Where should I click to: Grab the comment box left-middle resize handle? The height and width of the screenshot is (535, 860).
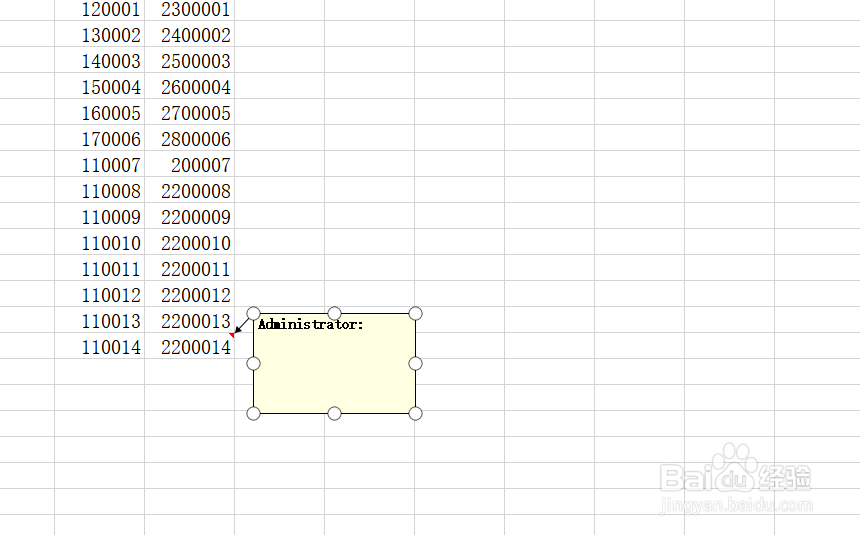253,363
